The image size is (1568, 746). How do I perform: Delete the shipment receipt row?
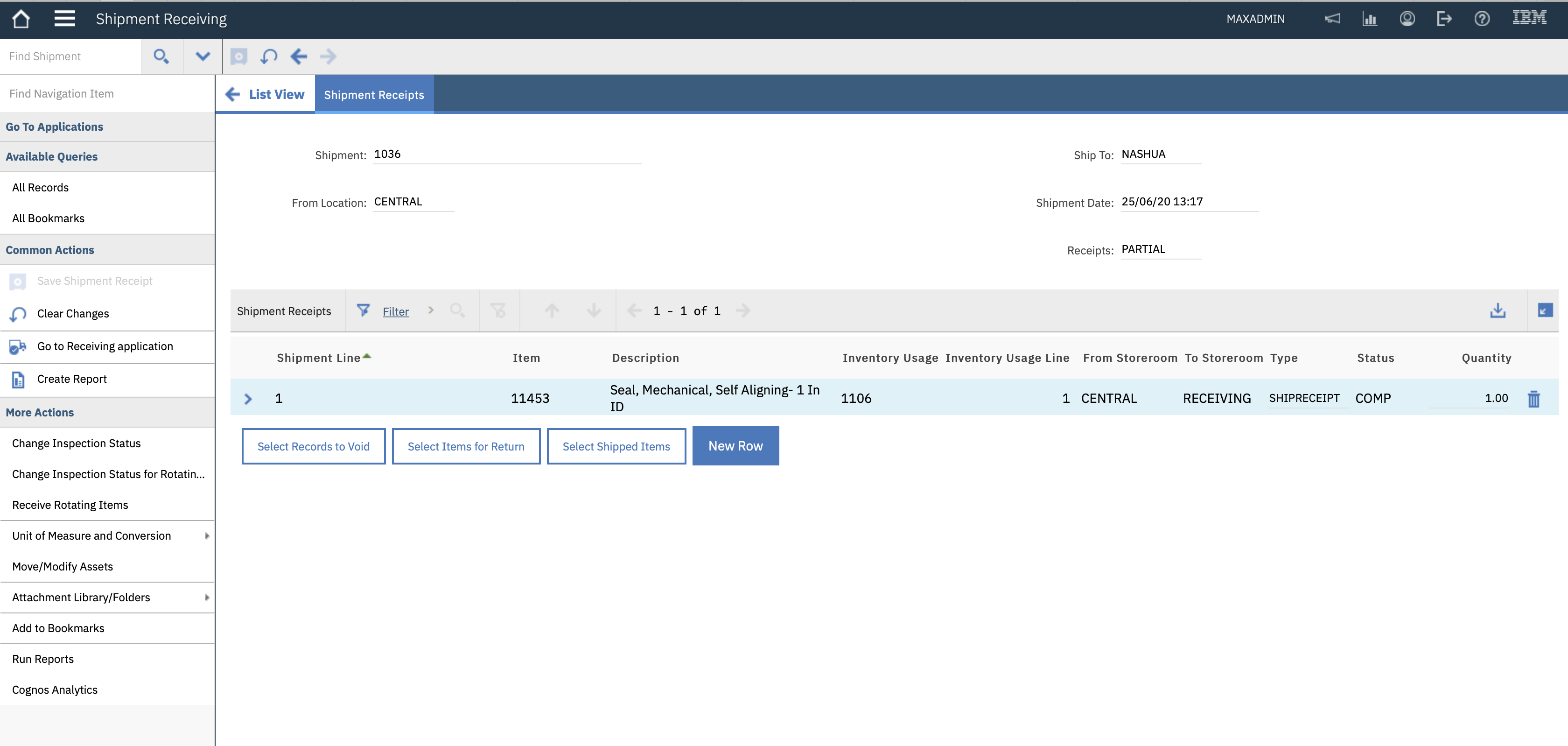coord(1534,399)
